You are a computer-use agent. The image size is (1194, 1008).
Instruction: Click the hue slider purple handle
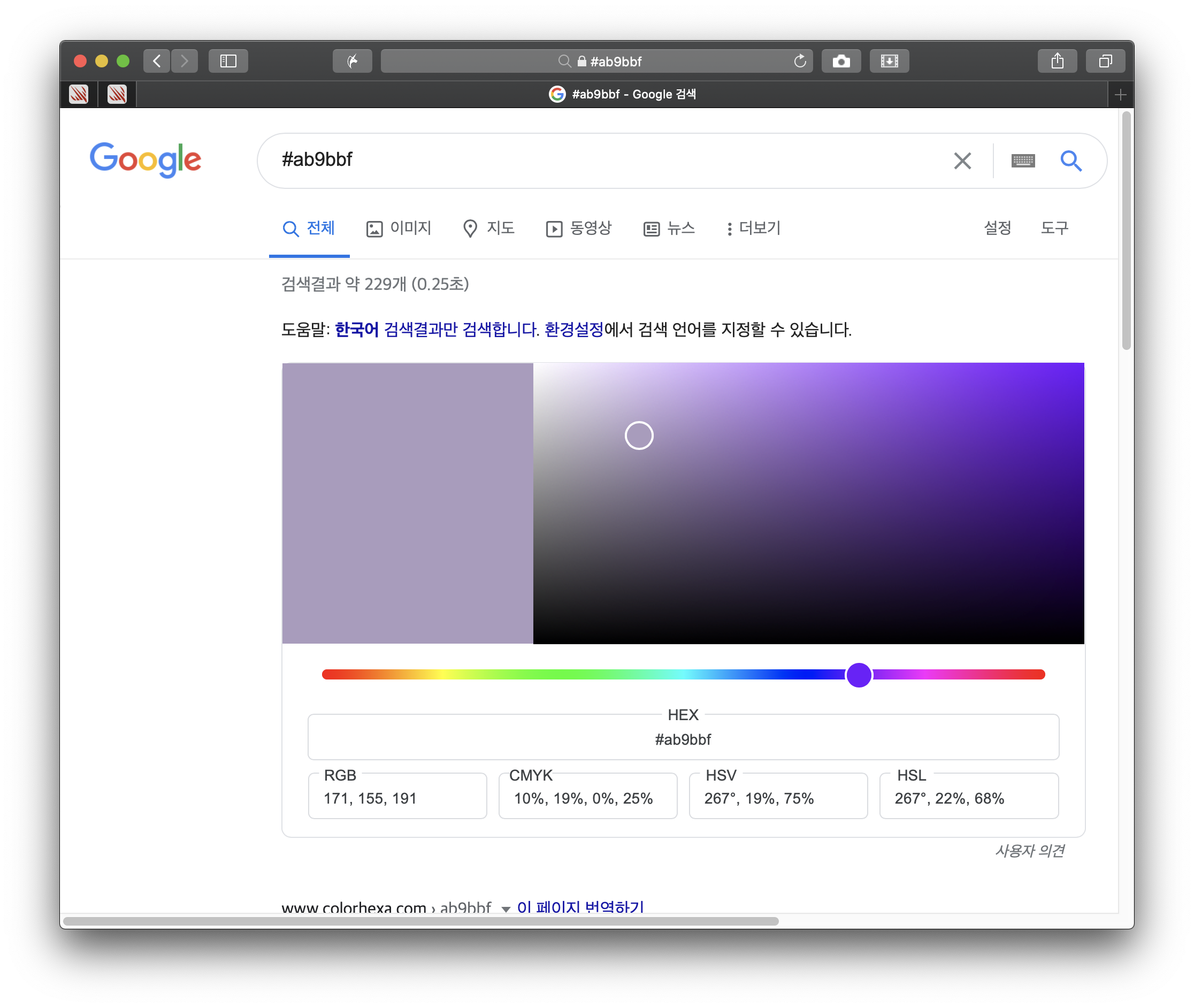coord(859,675)
